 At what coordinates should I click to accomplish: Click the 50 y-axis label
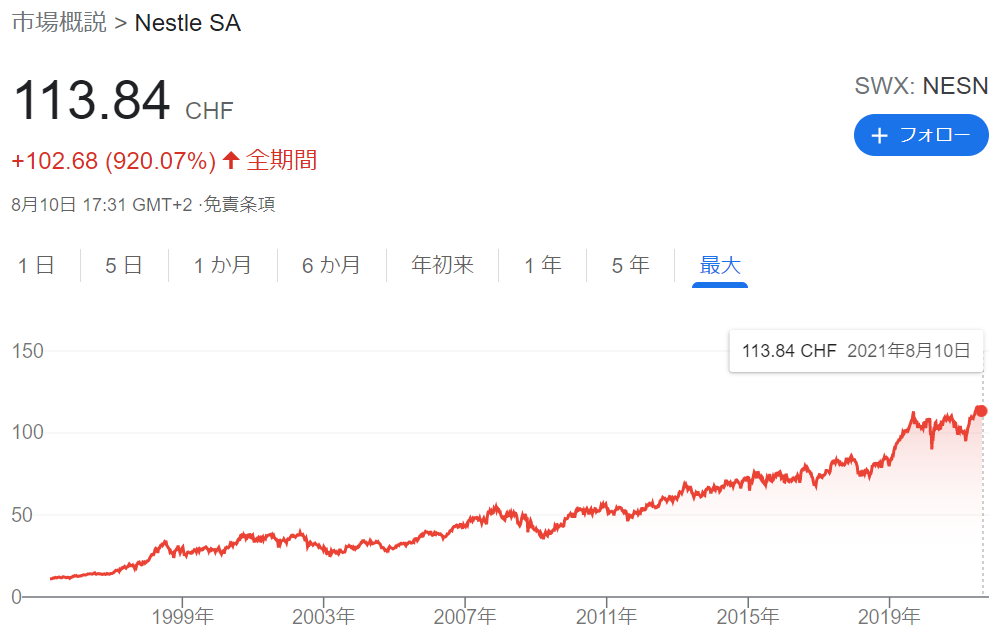click(22, 515)
